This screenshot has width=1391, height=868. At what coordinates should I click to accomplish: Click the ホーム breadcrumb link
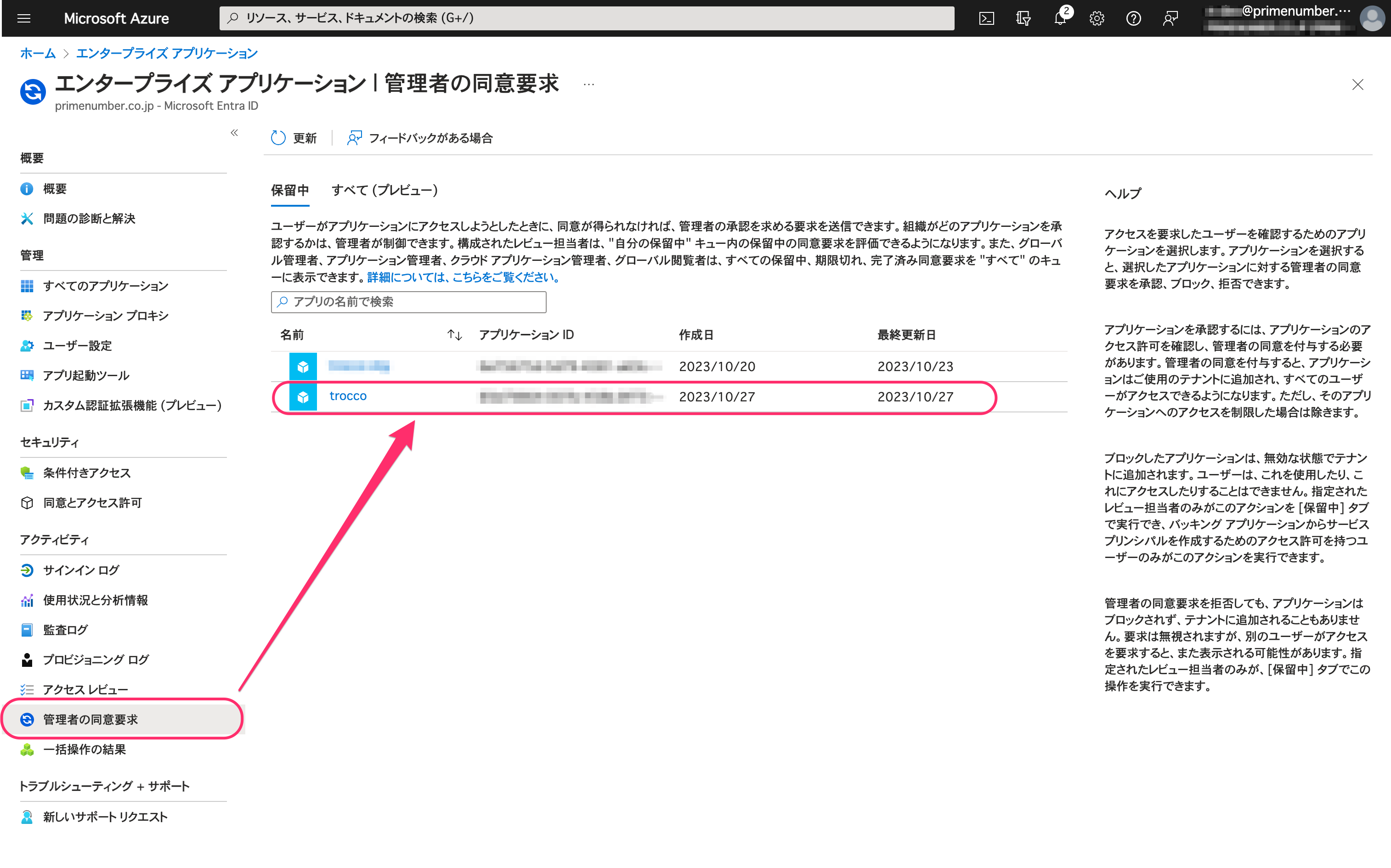pyautogui.click(x=37, y=53)
